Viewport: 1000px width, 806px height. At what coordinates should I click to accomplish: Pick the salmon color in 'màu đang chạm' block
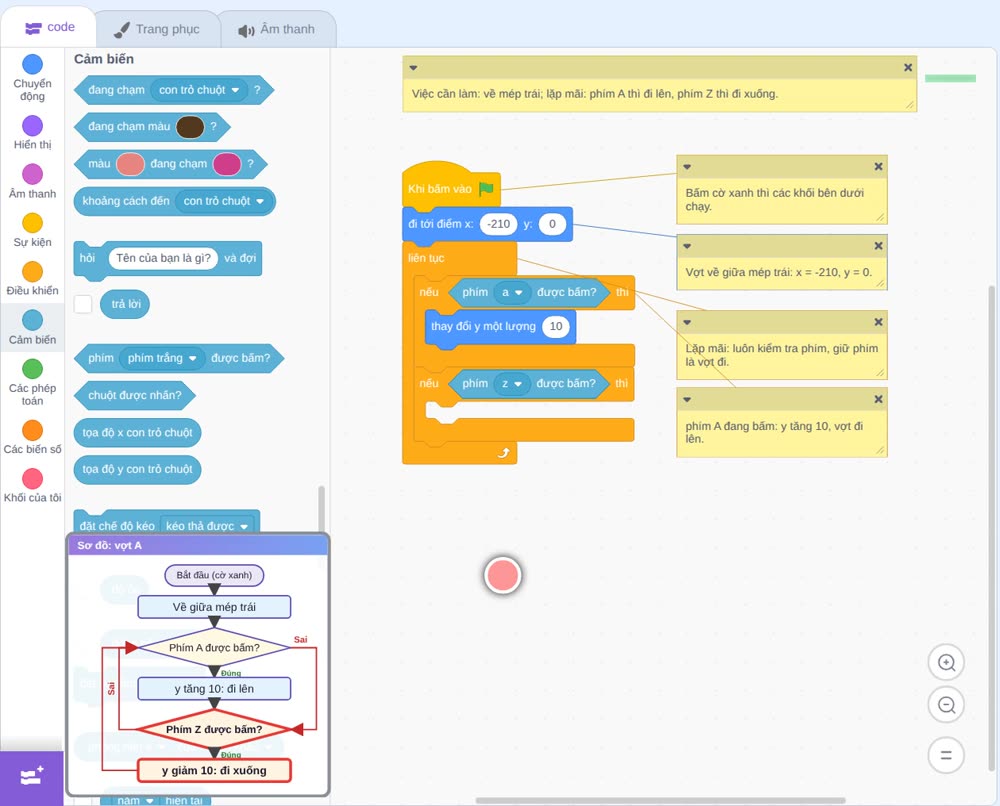[x=131, y=164]
